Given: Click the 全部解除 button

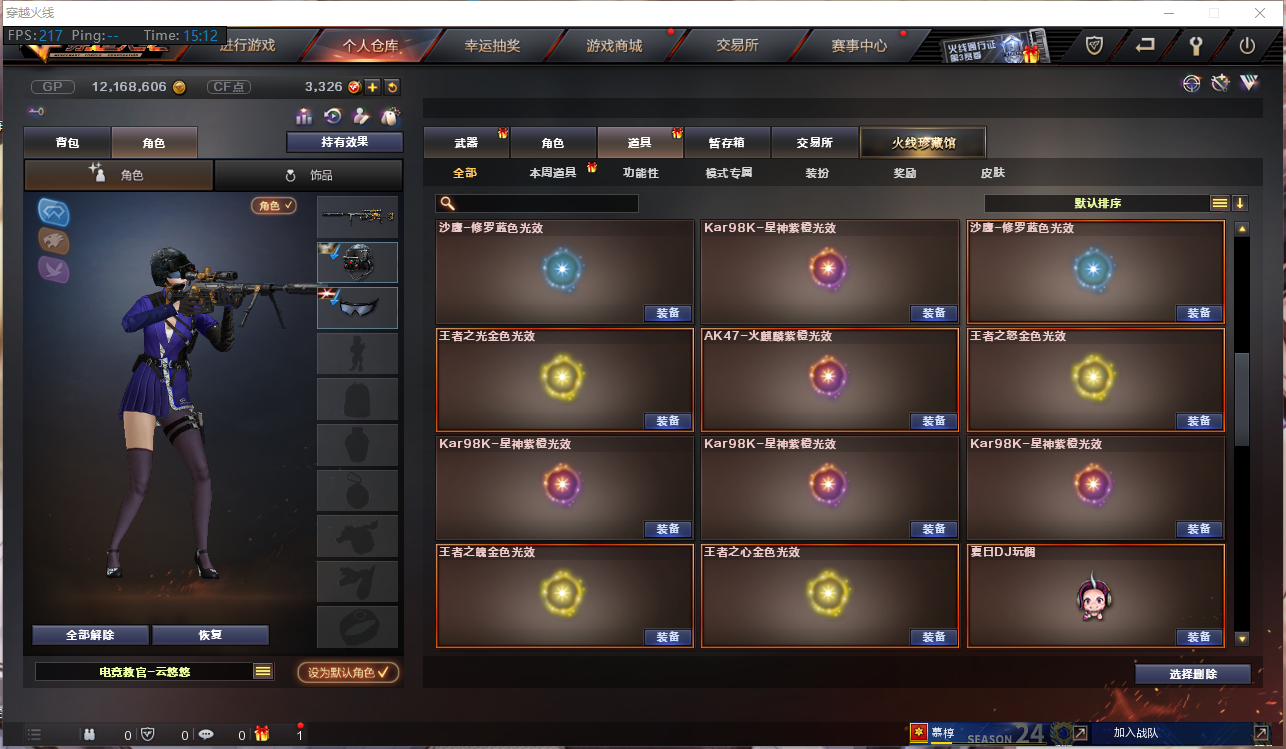Looking at the screenshot, I should point(90,635).
